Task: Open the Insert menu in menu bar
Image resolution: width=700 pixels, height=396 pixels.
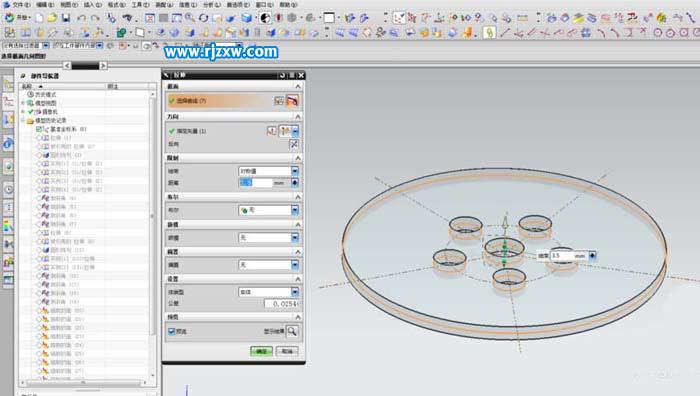Action: point(92,4)
